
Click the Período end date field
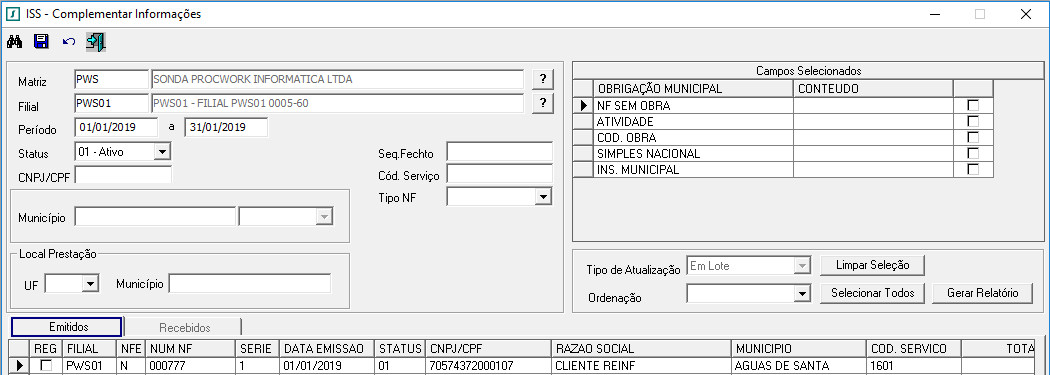[x=226, y=127]
